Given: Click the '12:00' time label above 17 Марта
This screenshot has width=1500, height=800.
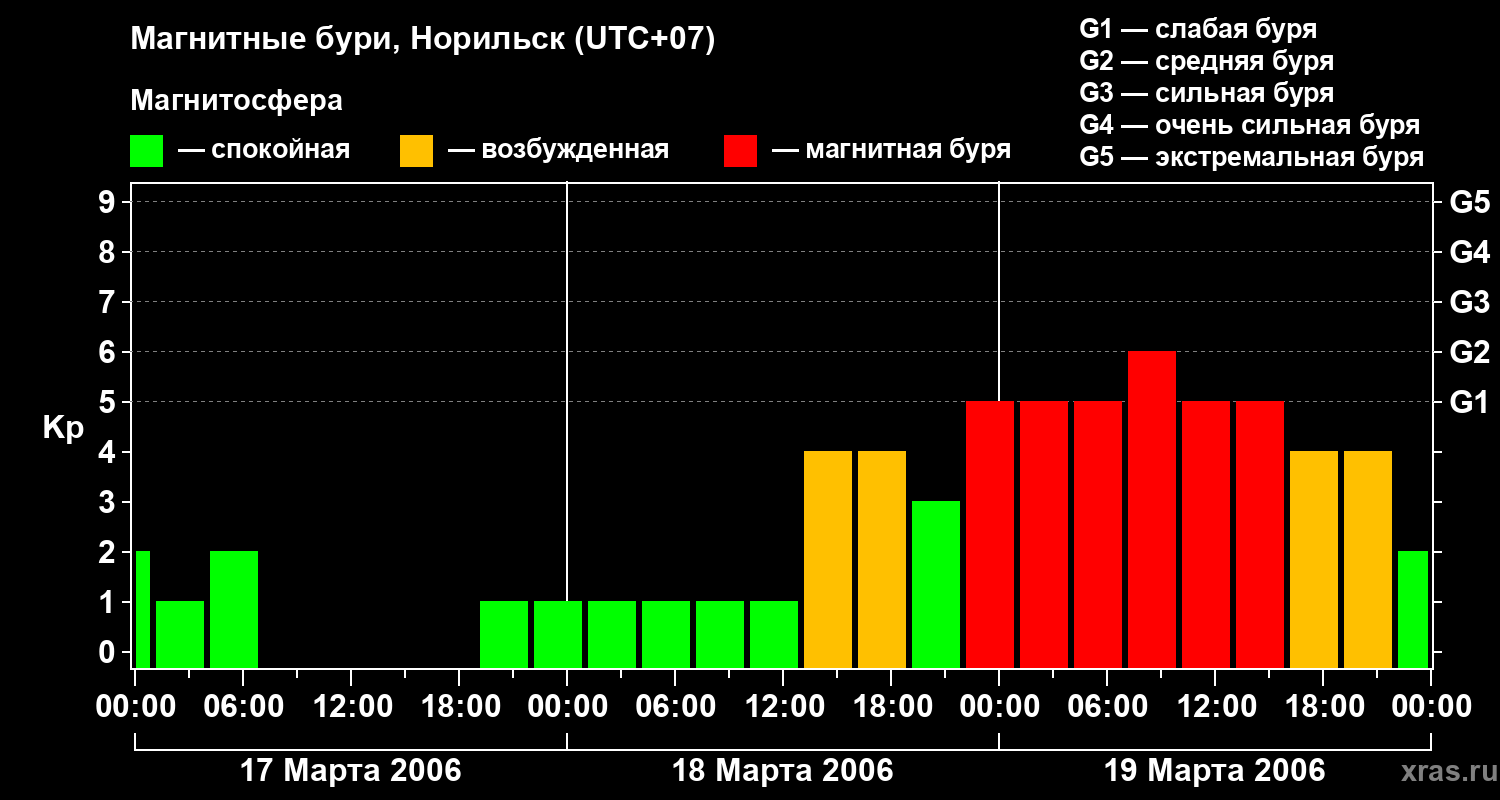Looking at the screenshot, I should (352, 707).
